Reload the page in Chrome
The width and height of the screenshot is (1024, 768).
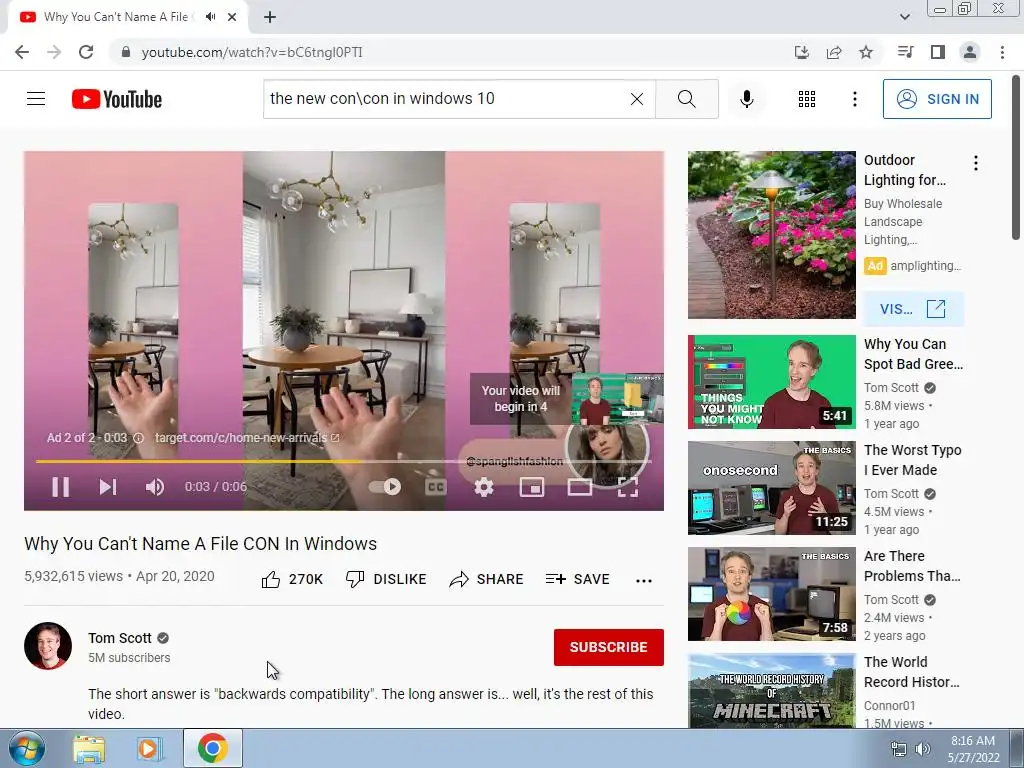(86, 52)
